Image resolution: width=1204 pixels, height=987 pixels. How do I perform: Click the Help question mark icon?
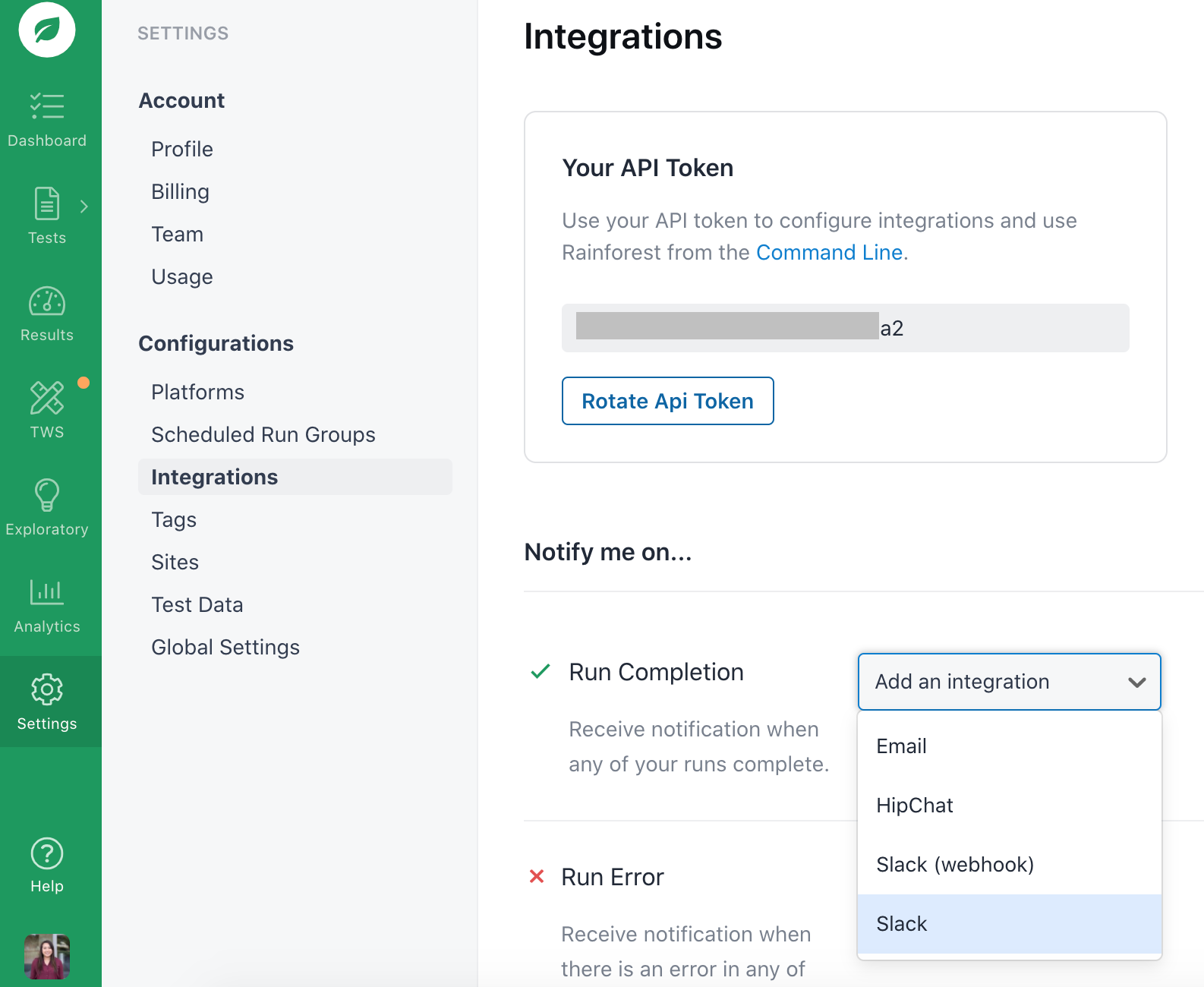click(x=47, y=854)
